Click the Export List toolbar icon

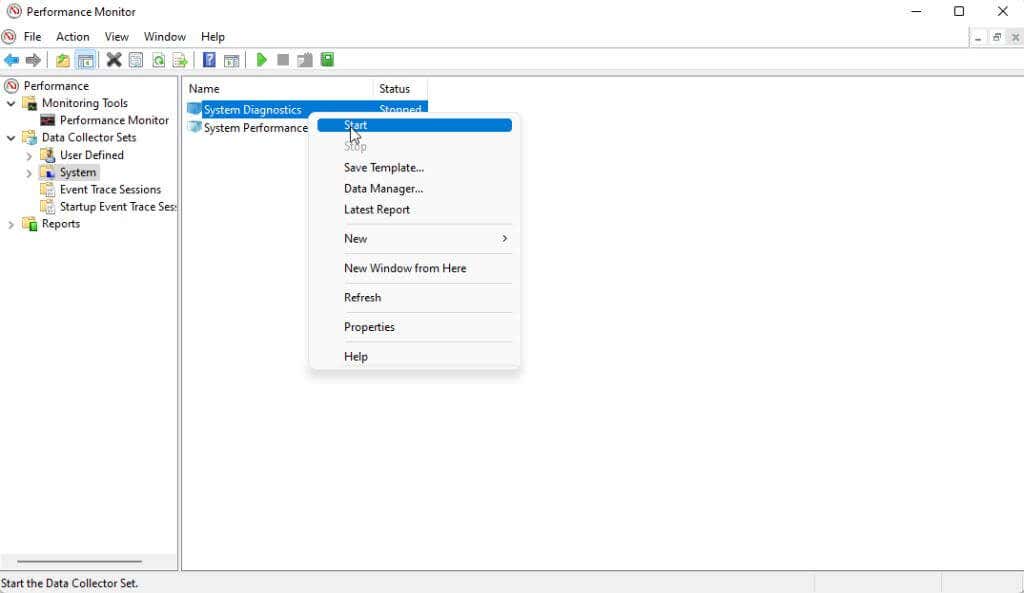(180, 60)
